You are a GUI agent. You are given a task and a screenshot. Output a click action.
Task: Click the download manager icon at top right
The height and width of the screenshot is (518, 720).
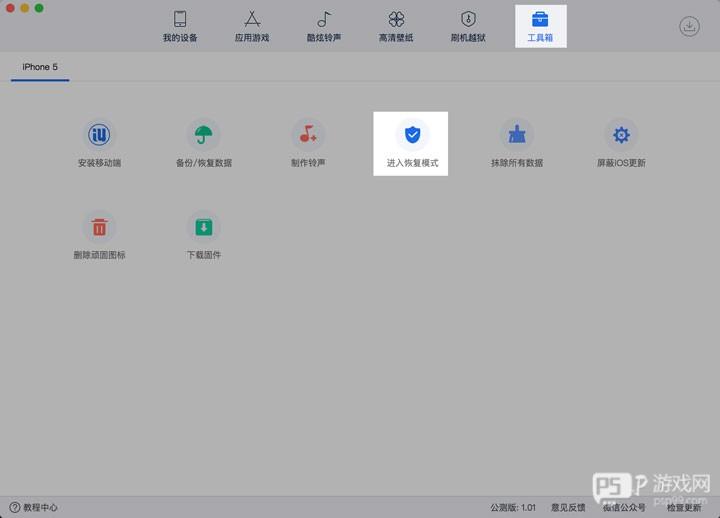689,26
